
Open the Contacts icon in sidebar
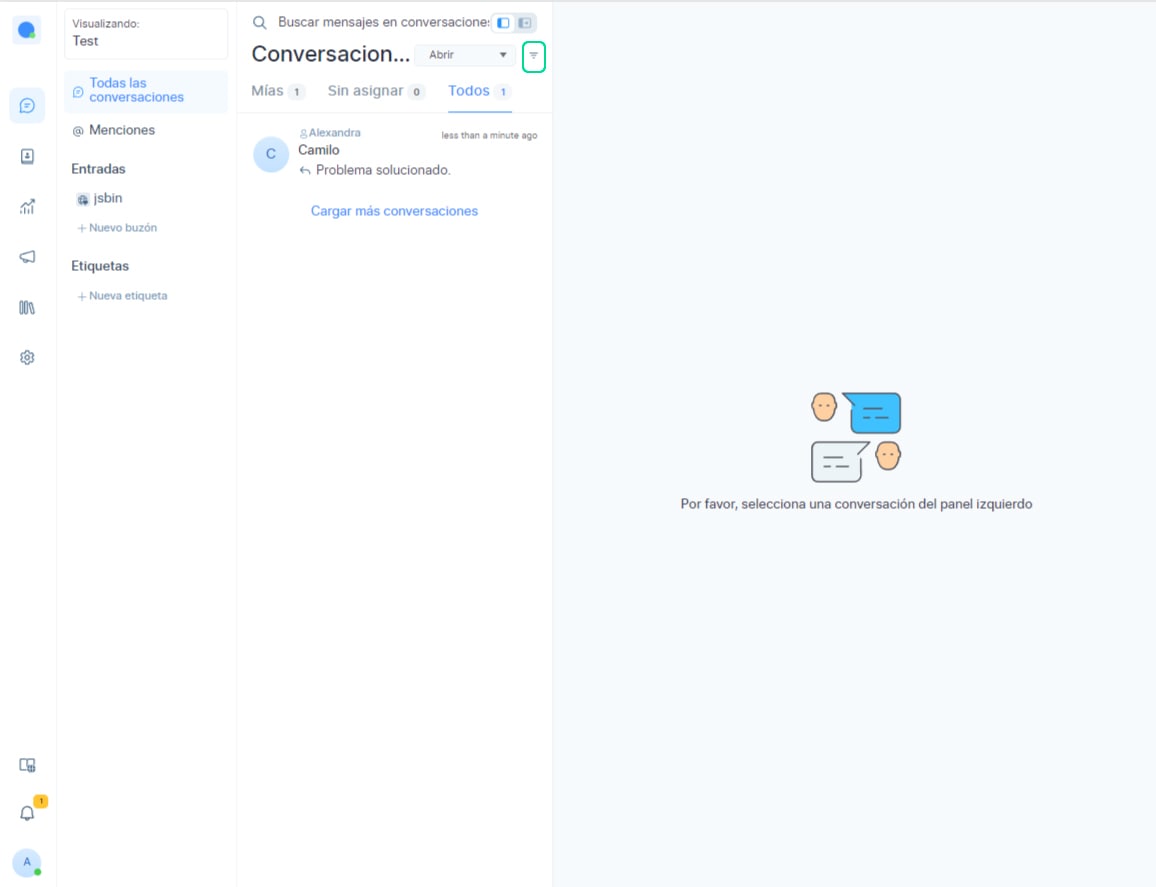pyautogui.click(x=27, y=157)
